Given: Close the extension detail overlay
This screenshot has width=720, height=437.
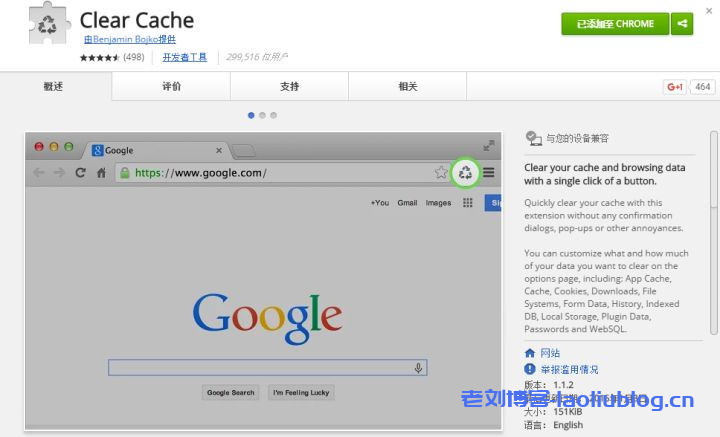Looking at the screenshot, I should [x=709, y=11].
